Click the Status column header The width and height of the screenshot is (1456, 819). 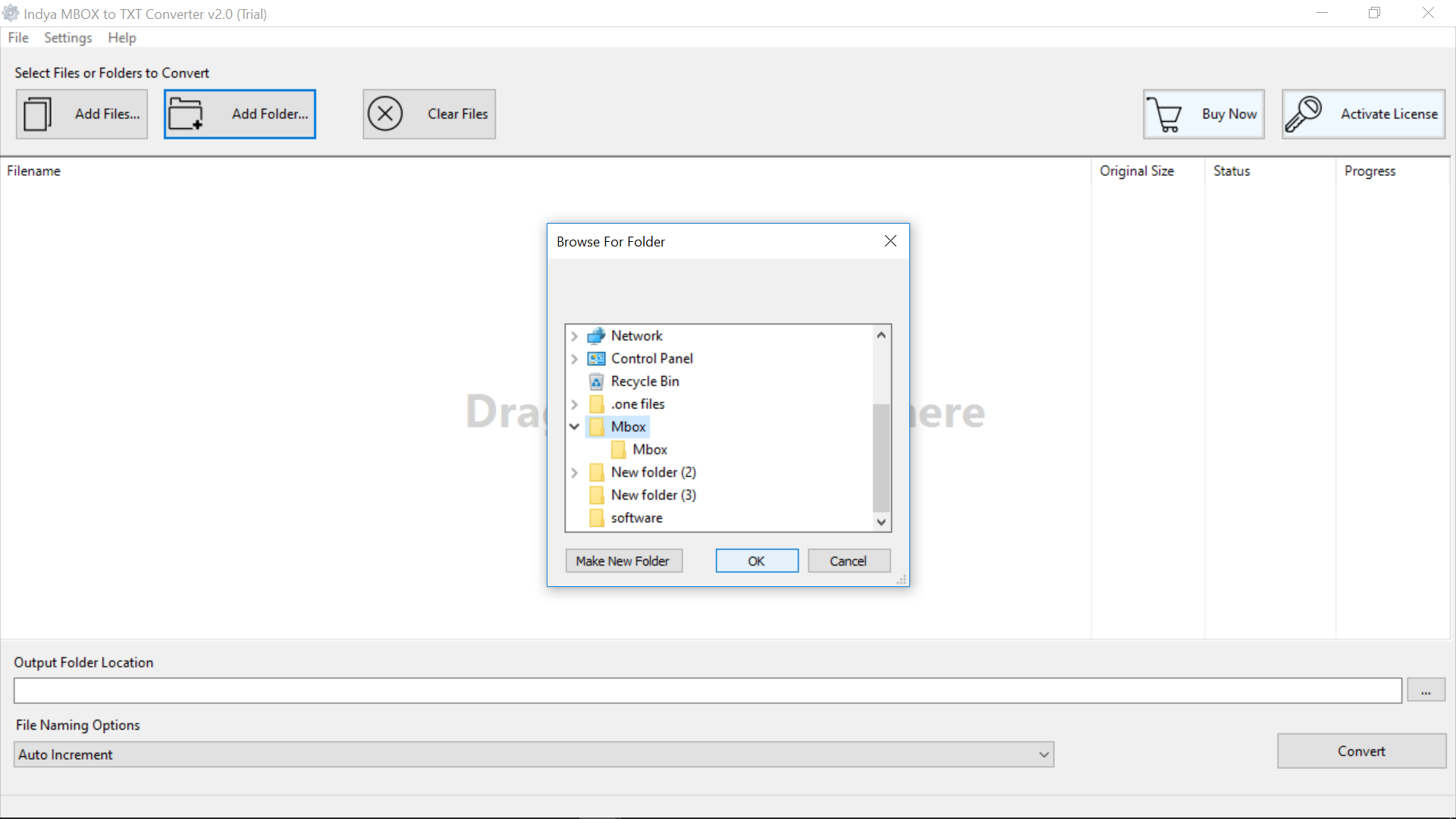(x=1232, y=171)
